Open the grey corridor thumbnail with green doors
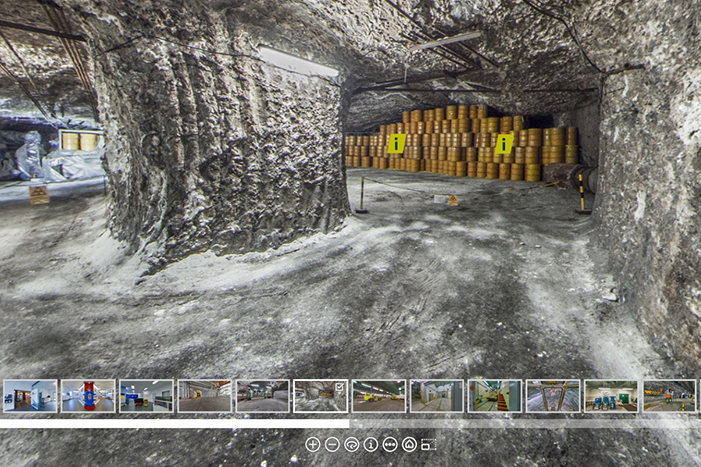The height and width of the screenshot is (467, 701). click(x=437, y=396)
